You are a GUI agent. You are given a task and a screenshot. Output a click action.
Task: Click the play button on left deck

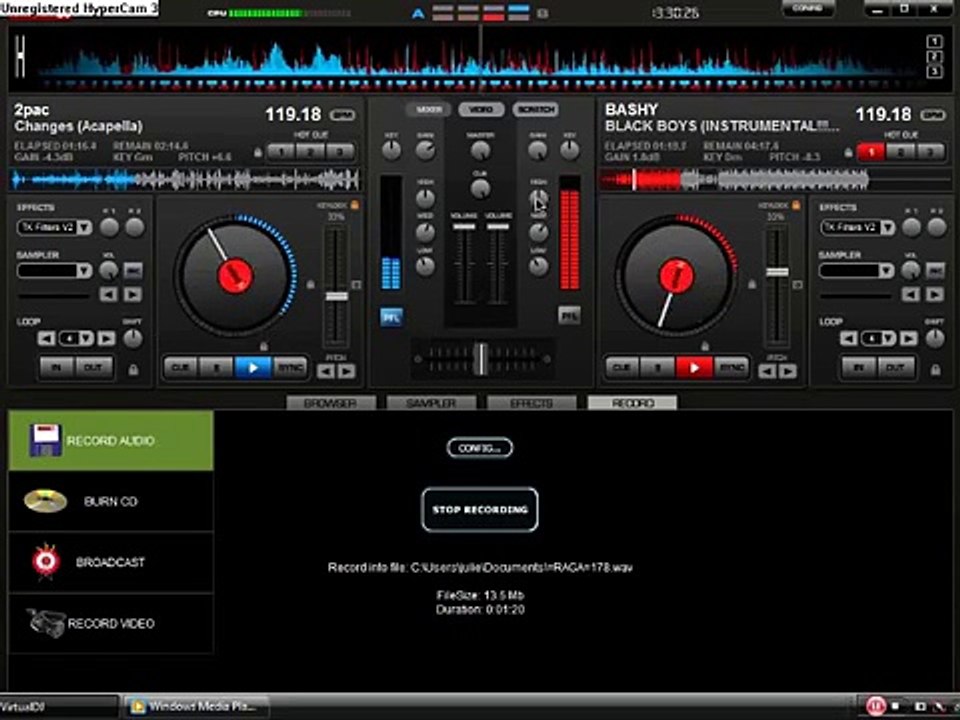tap(253, 367)
